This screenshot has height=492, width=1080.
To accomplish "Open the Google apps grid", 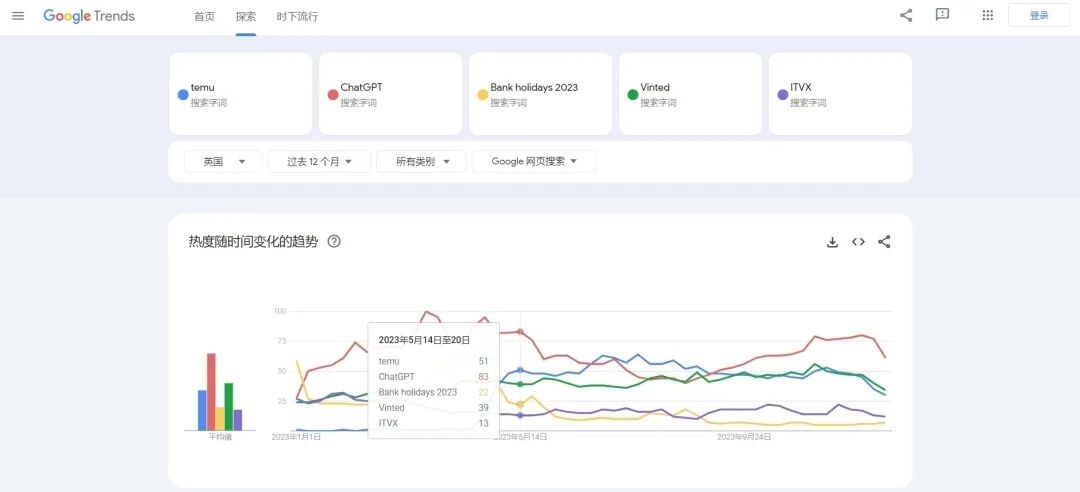I will click(x=988, y=15).
